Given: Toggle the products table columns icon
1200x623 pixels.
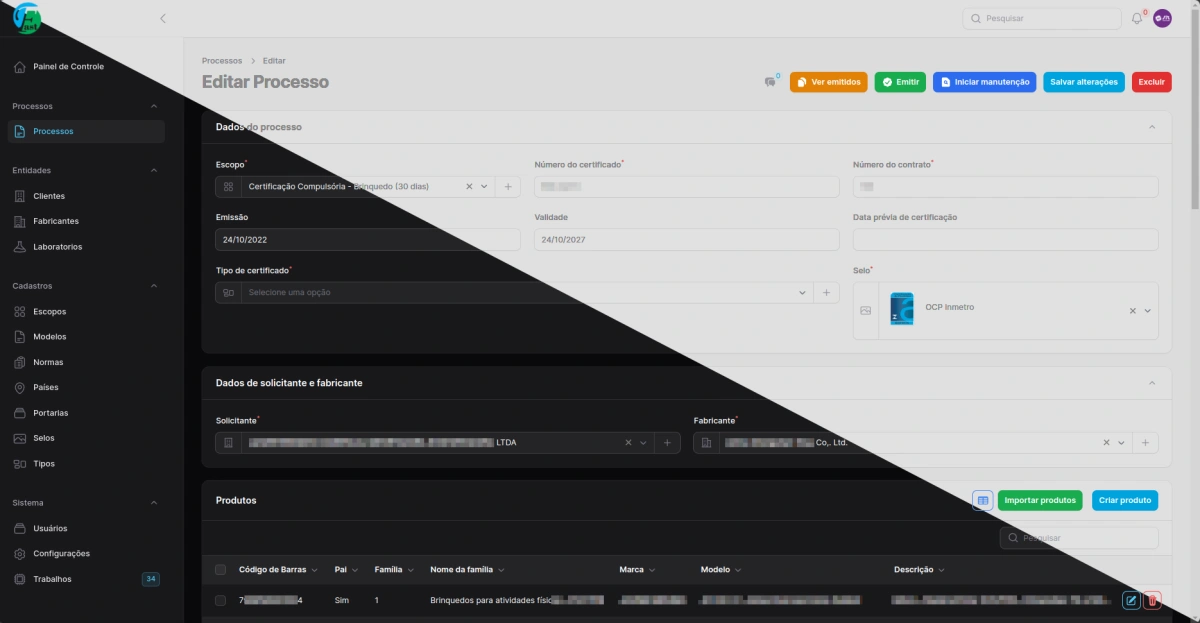Looking at the screenshot, I should [982, 500].
